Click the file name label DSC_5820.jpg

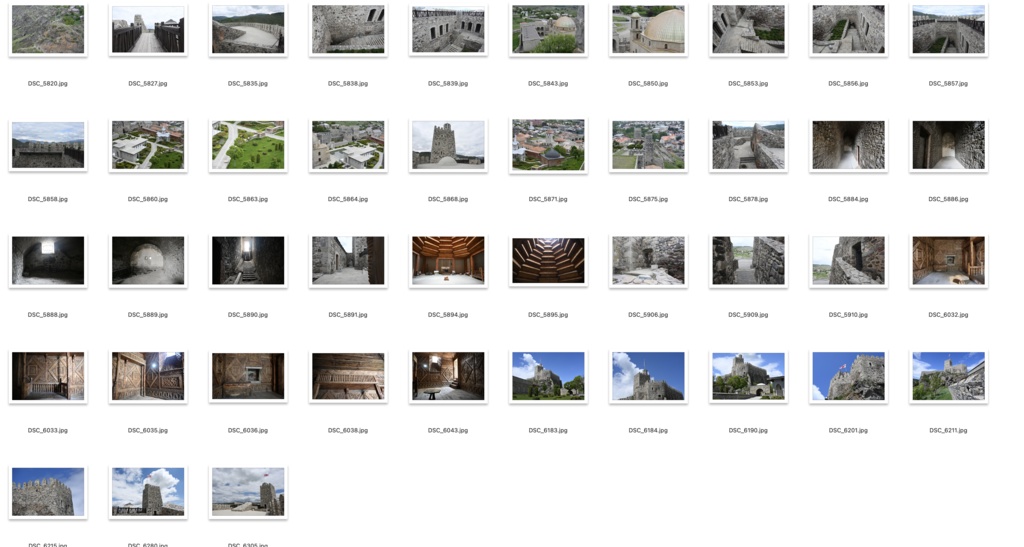tap(48, 84)
